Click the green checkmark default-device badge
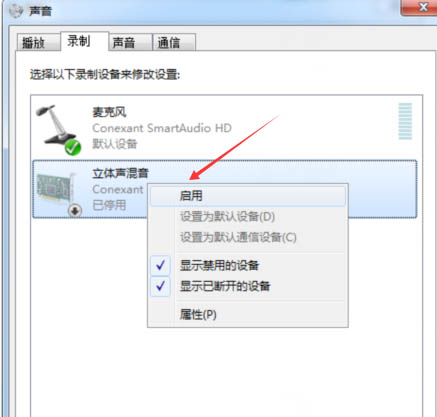437x417 pixels. 73,147
